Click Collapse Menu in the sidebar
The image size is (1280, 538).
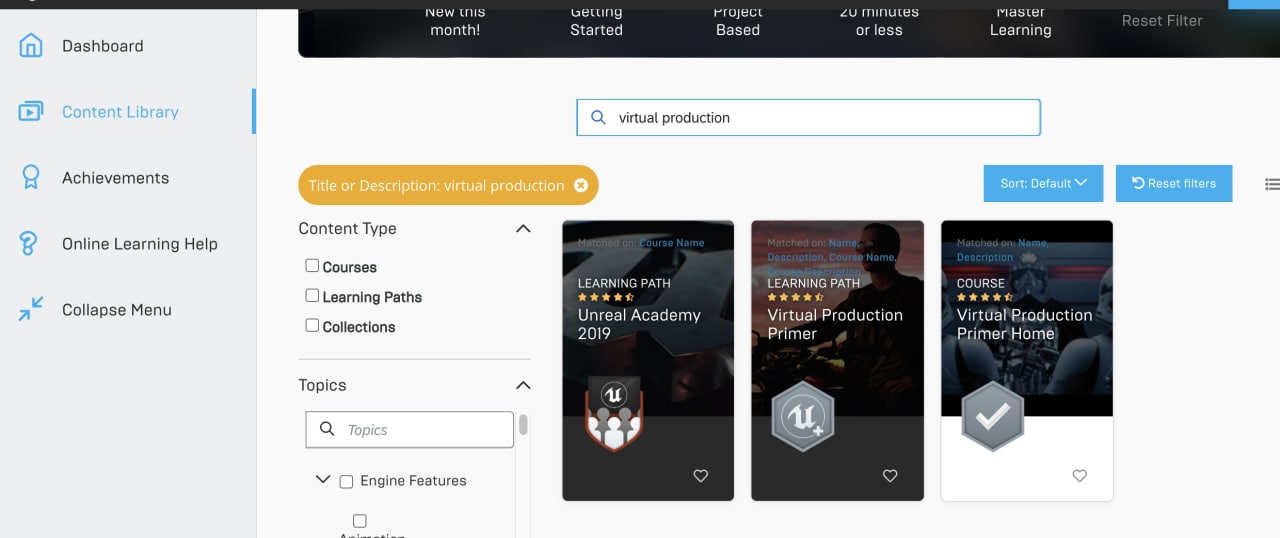point(116,310)
